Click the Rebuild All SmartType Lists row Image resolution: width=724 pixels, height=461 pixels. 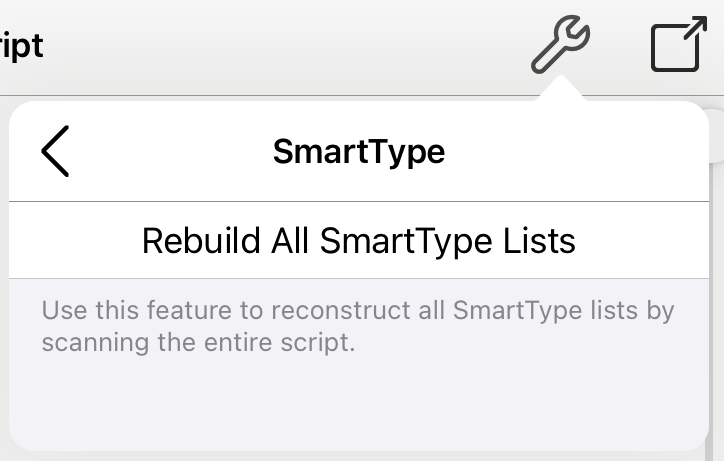(359, 240)
